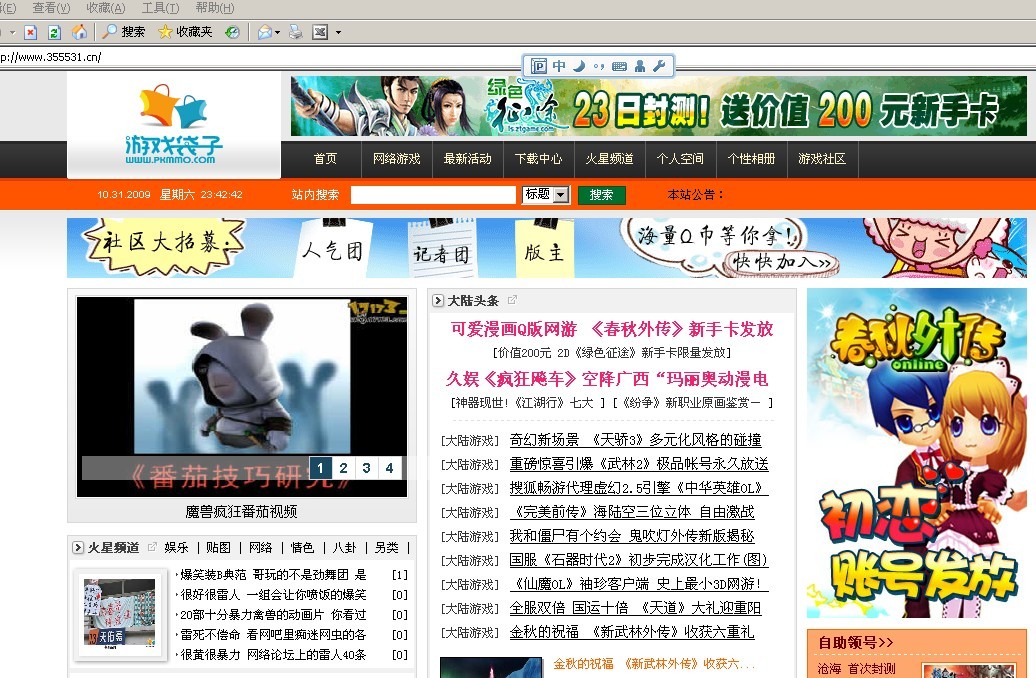Toggle IME half/full-width moon icon
This screenshot has width=1036, height=678.
579,66
